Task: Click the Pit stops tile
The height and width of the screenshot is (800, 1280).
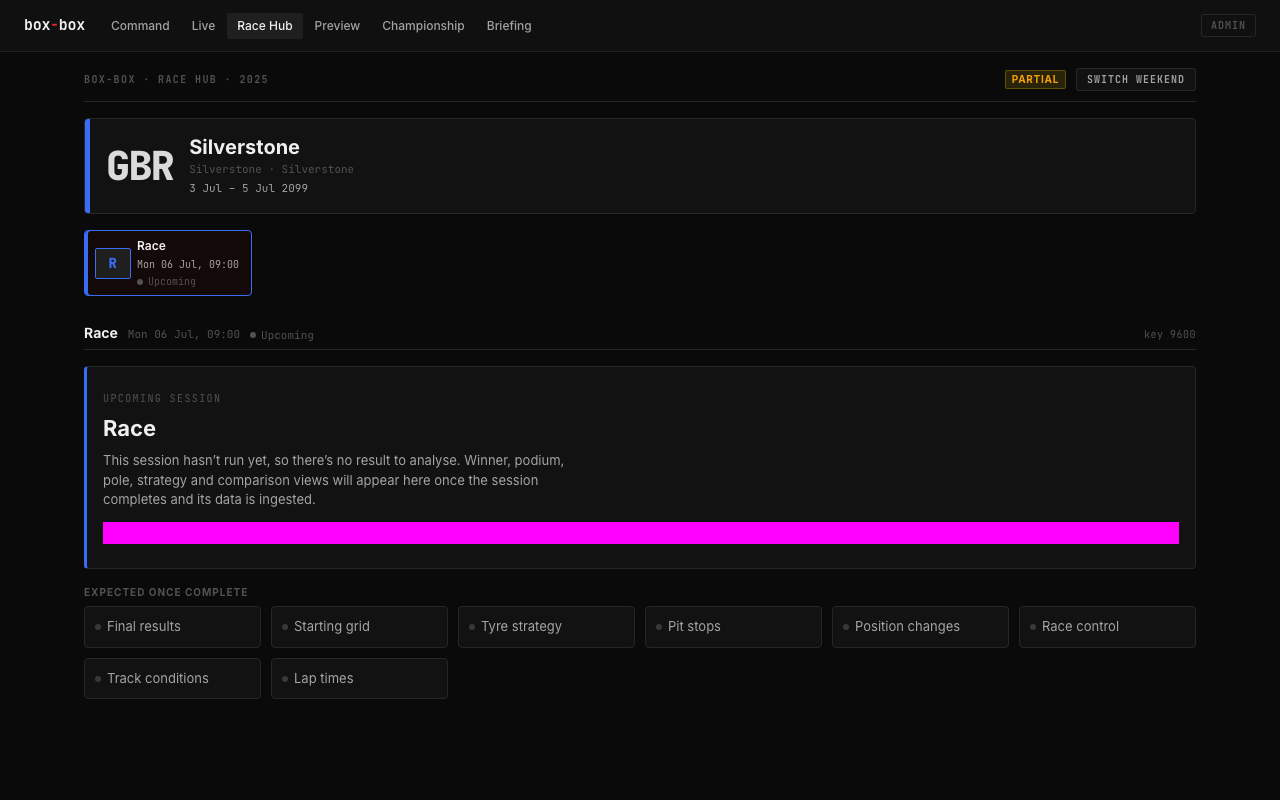Action: 733,627
